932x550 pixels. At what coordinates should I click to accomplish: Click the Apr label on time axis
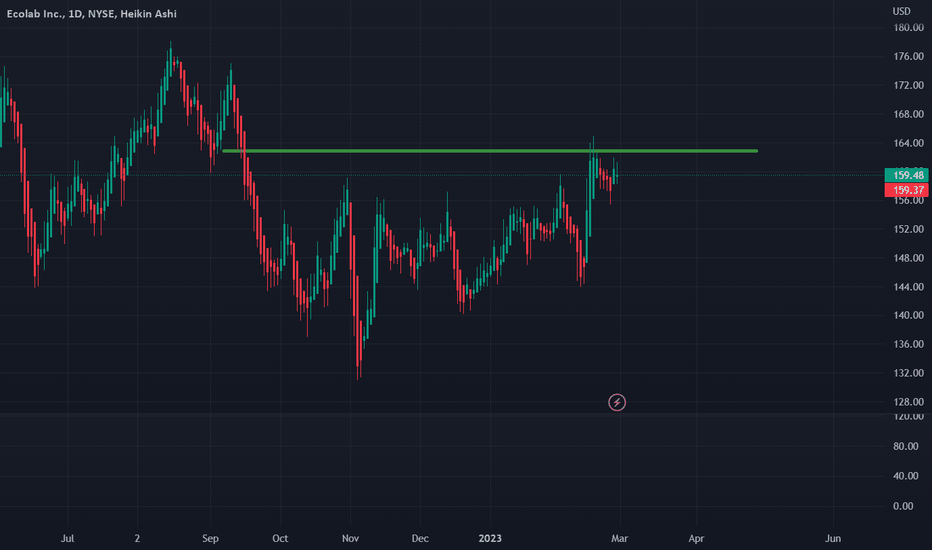pos(696,538)
